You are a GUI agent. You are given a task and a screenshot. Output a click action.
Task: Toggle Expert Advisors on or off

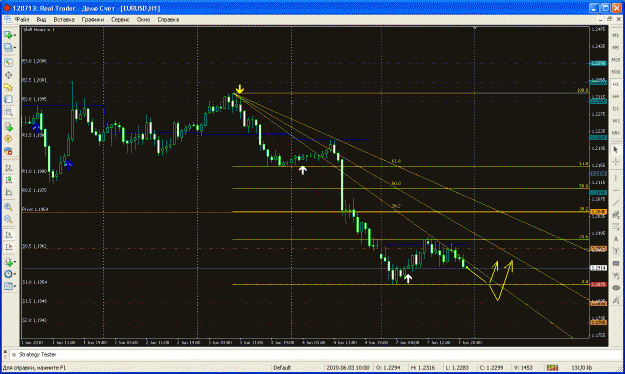pyautogui.click(x=8, y=152)
